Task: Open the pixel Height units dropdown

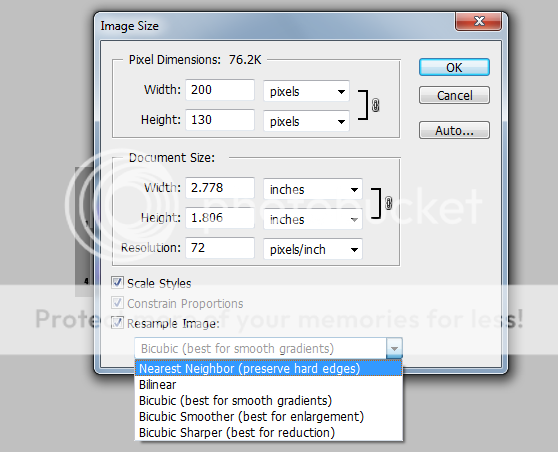Action: point(306,121)
